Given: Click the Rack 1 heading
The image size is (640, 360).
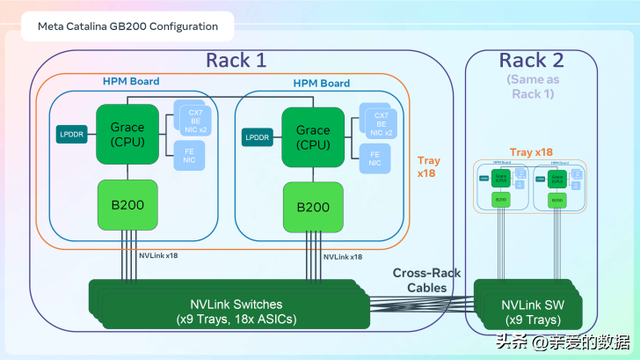Looking at the screenshot, I should [x=236, y=60].
